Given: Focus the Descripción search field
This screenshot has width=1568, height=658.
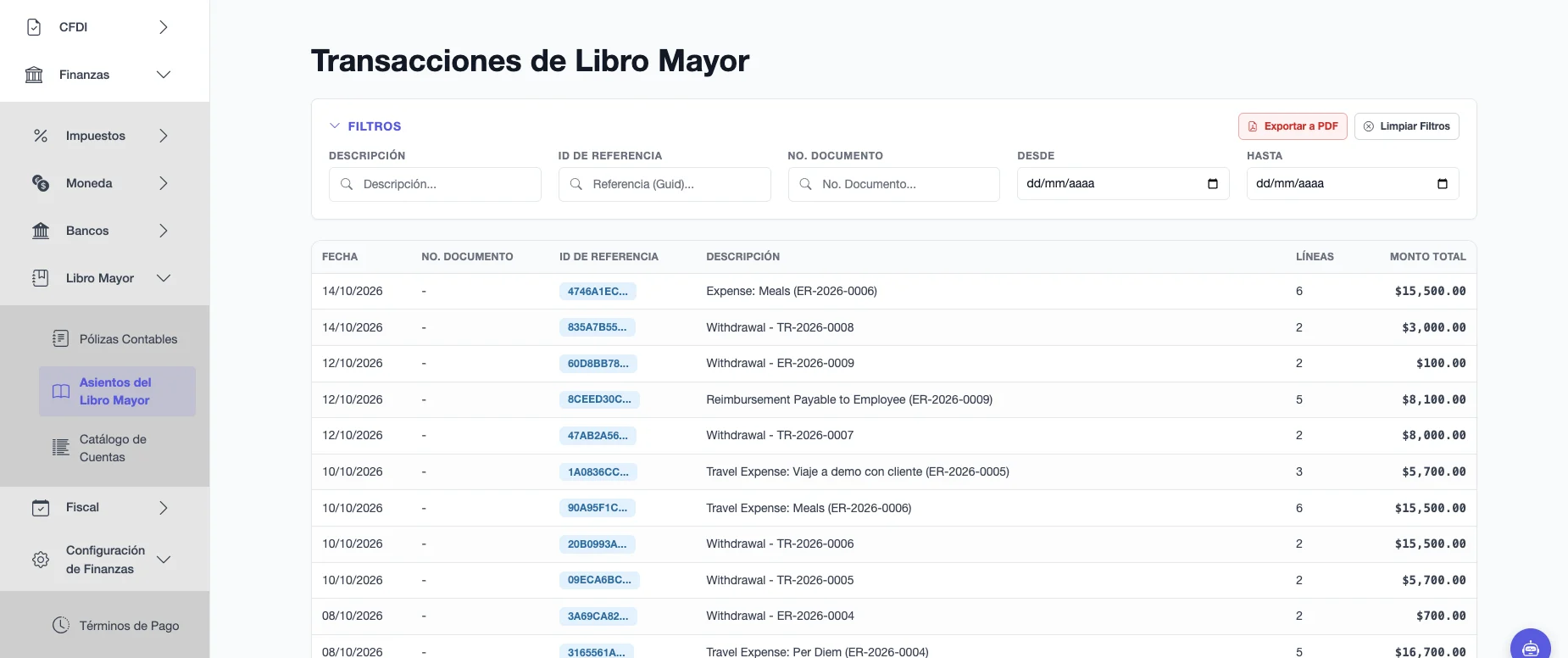Looking at the screenshot, I should (x=435, y=184).
